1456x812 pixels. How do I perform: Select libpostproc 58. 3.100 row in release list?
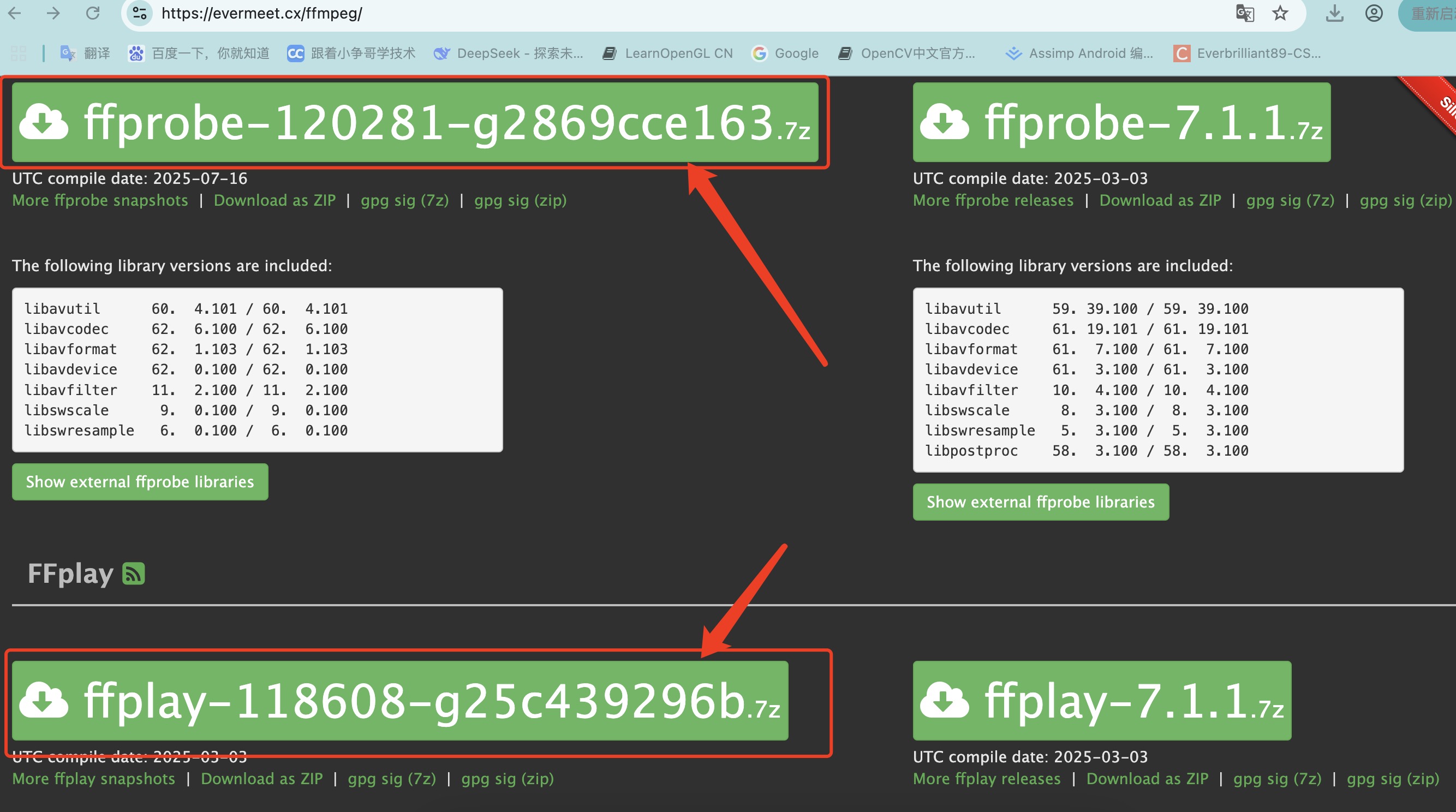pos(1087,450)
